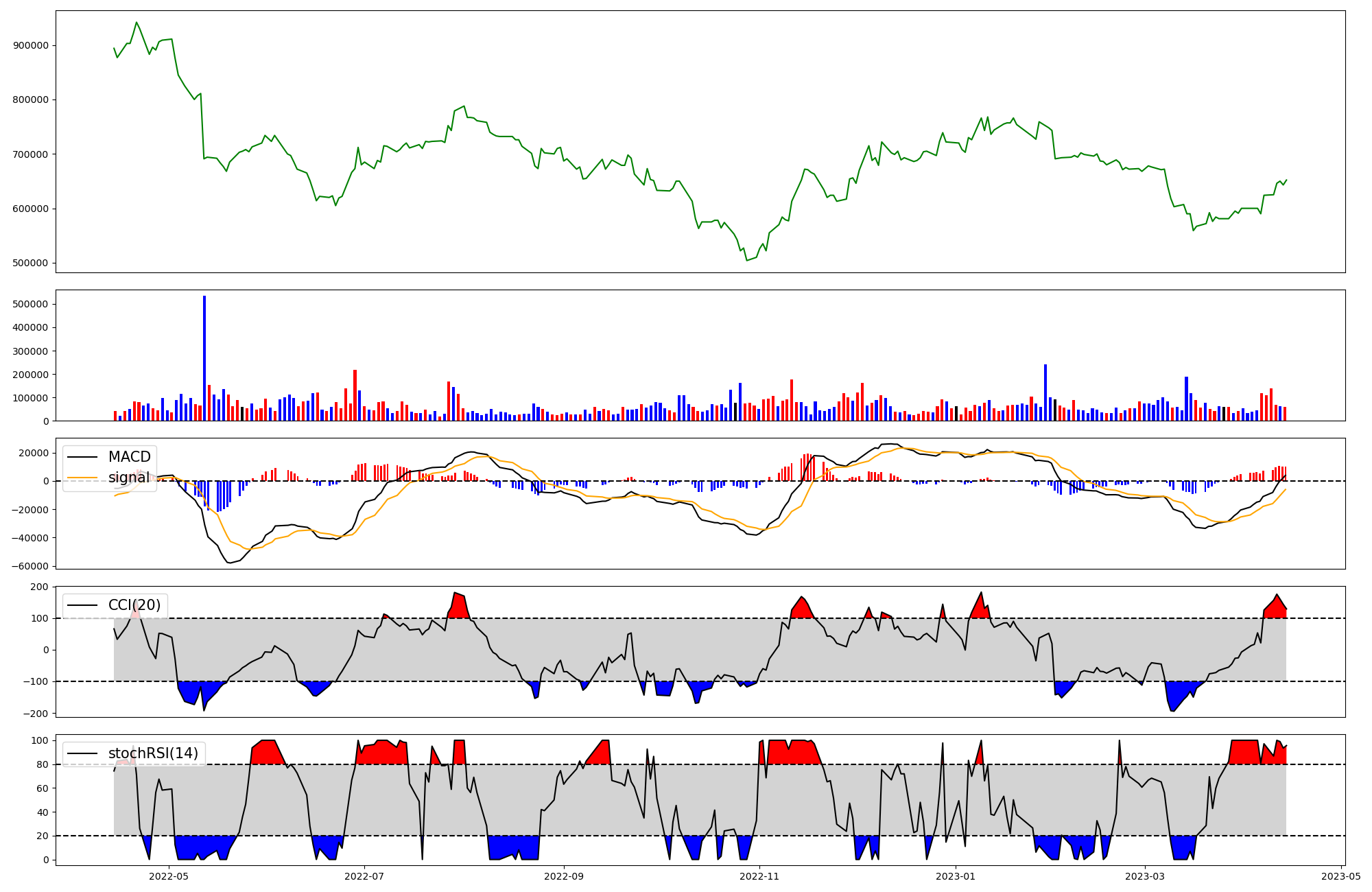Viewport: 1372px width, 892px height.
Task: Click the 500000 price axis label
Action: [x=31, y=263]
